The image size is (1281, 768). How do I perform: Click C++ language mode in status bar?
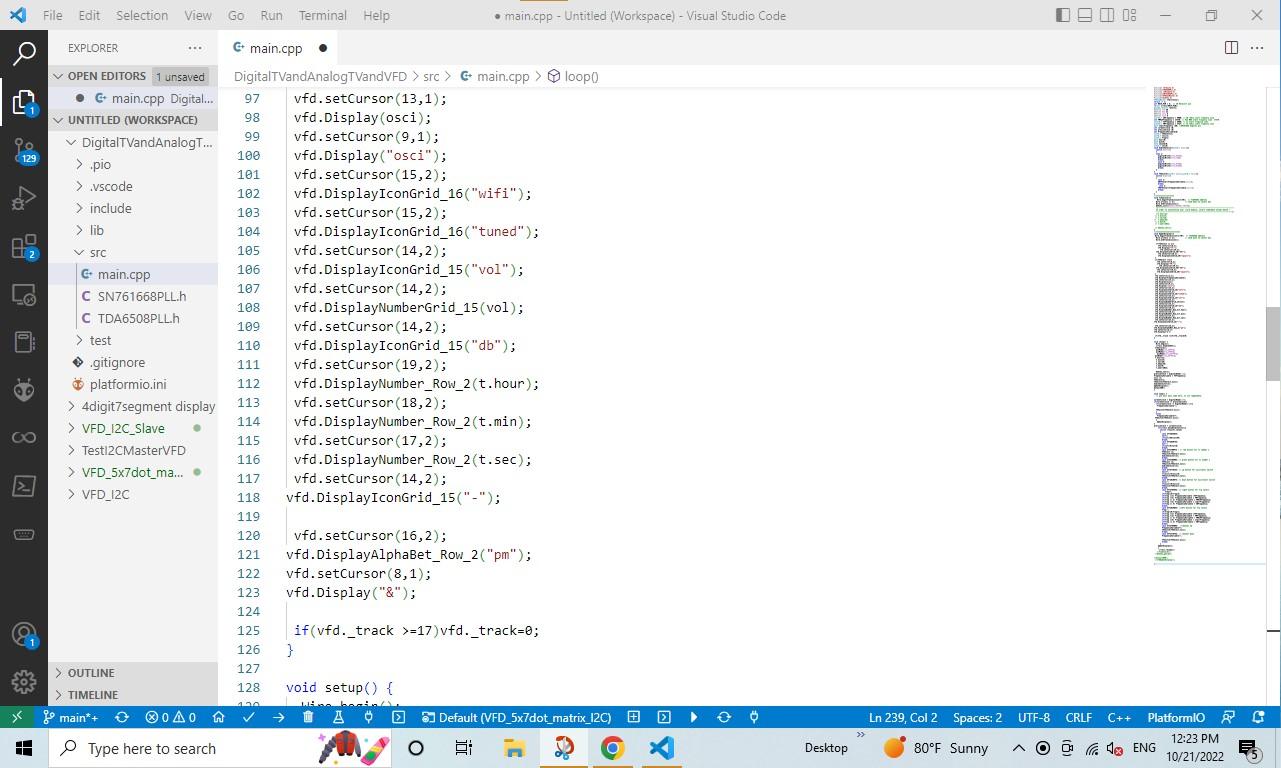click(1118, 717)
